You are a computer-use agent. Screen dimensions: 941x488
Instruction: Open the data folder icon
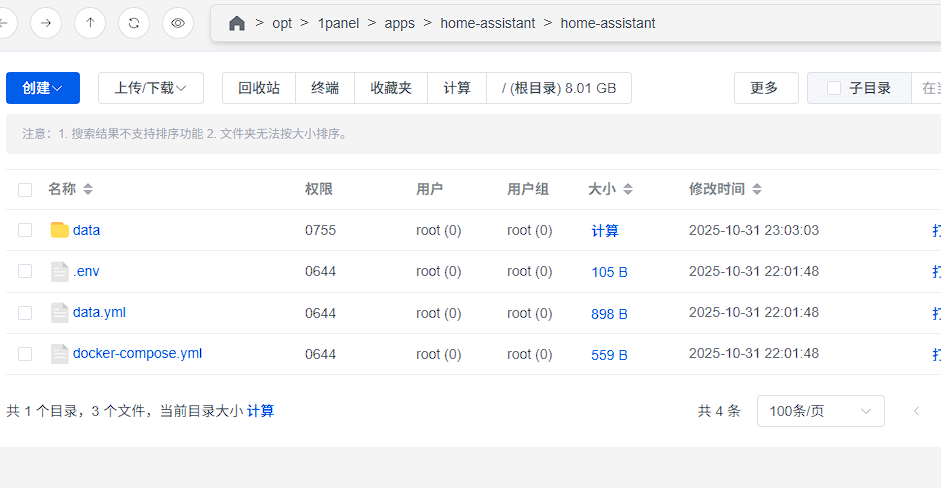pos(59,230)
